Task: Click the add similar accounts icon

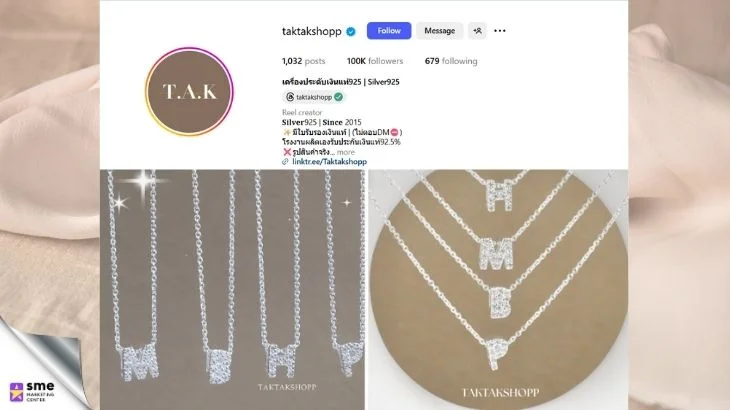Action: point(477,31)
